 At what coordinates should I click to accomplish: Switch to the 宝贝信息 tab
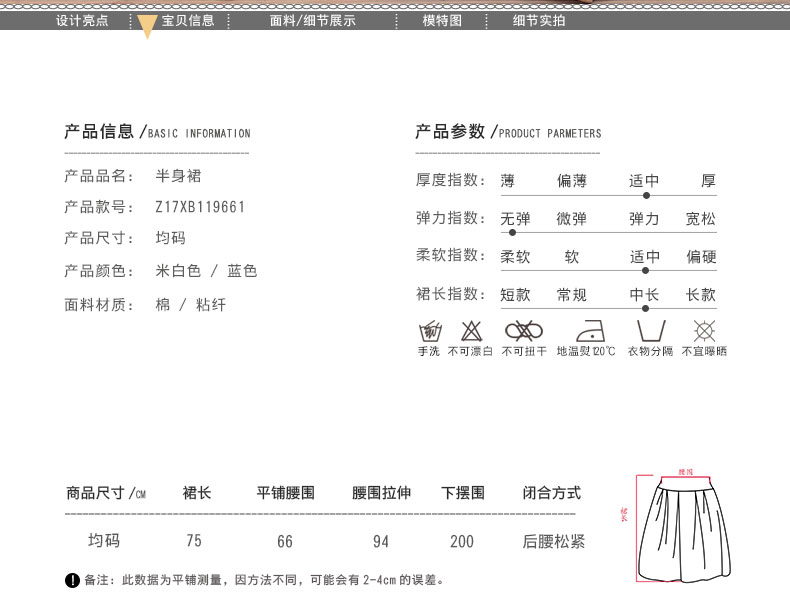[x=188, y=20]
